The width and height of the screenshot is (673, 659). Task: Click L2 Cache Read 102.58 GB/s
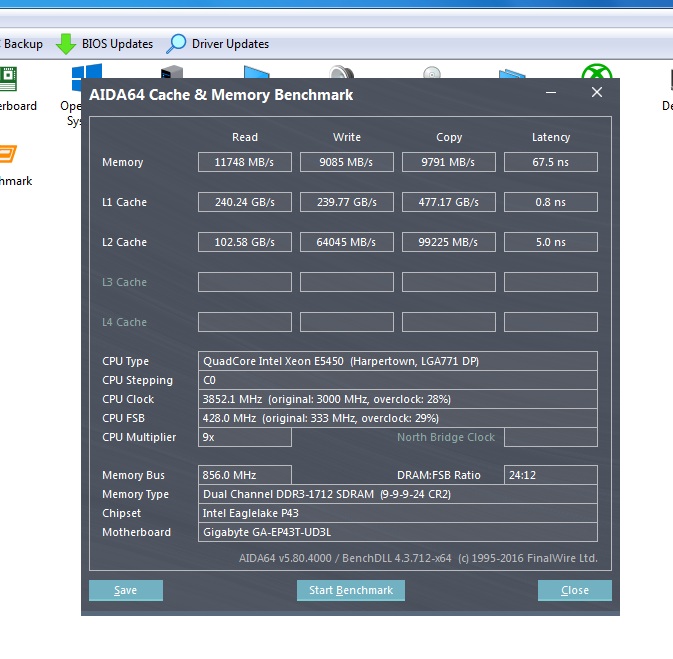245,242
